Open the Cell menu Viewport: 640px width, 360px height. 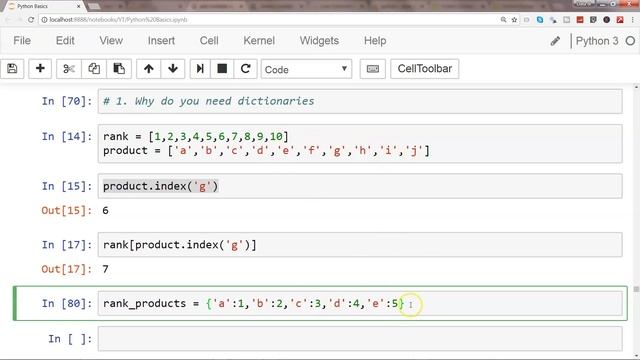(x=209, y=41)
